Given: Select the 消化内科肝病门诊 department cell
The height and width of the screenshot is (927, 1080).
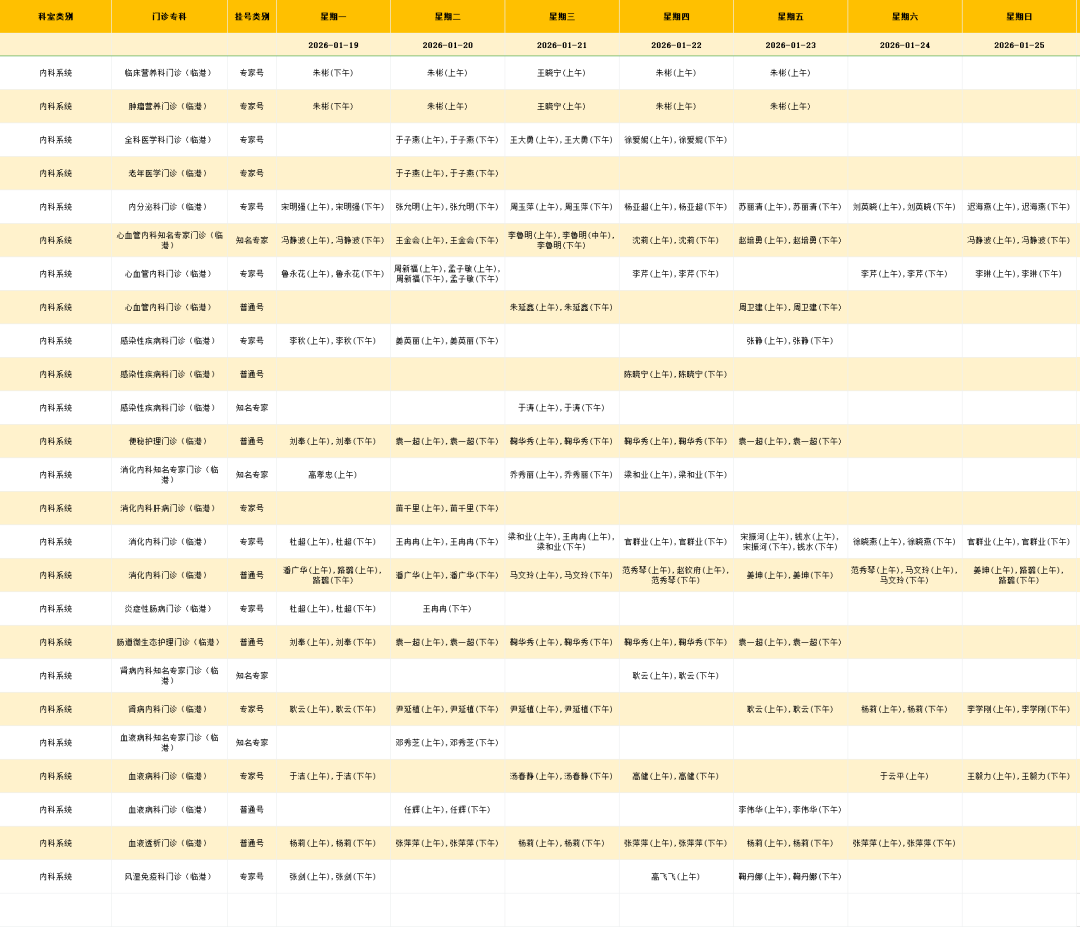Looking at the screenshot, I should [x=168, y=508].
